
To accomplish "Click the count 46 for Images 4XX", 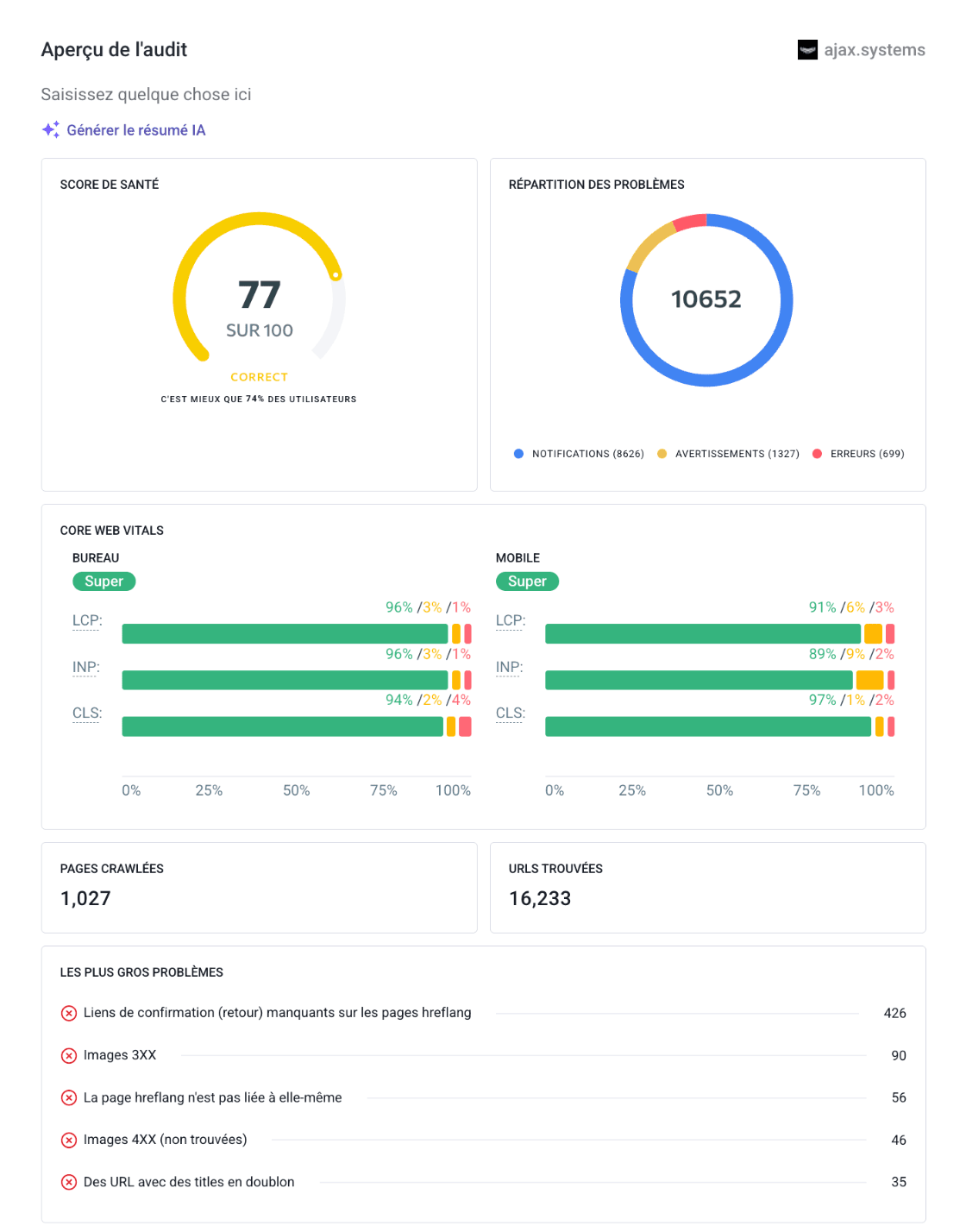I will (899, 1140).
